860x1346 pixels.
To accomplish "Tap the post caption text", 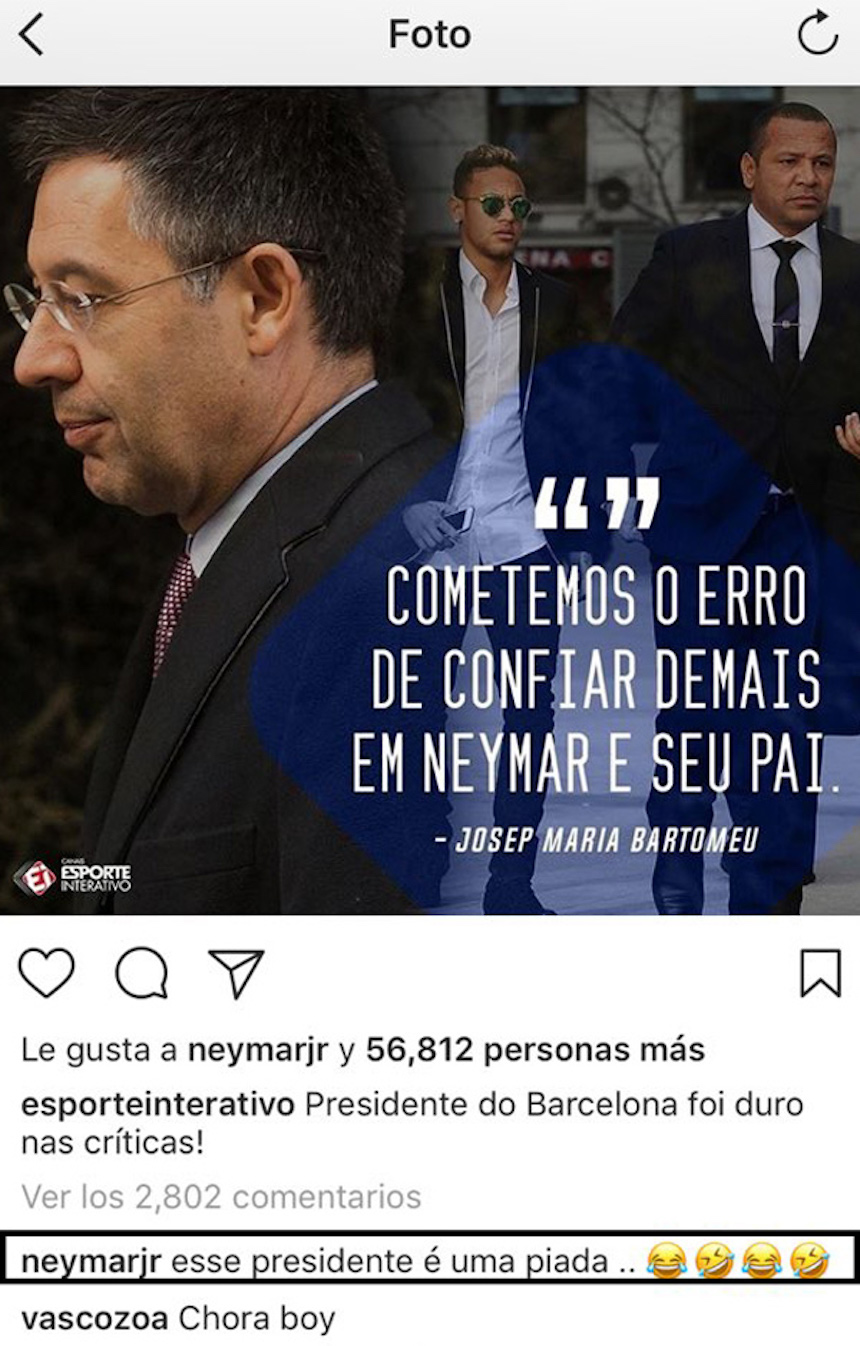I will 412,1123.
